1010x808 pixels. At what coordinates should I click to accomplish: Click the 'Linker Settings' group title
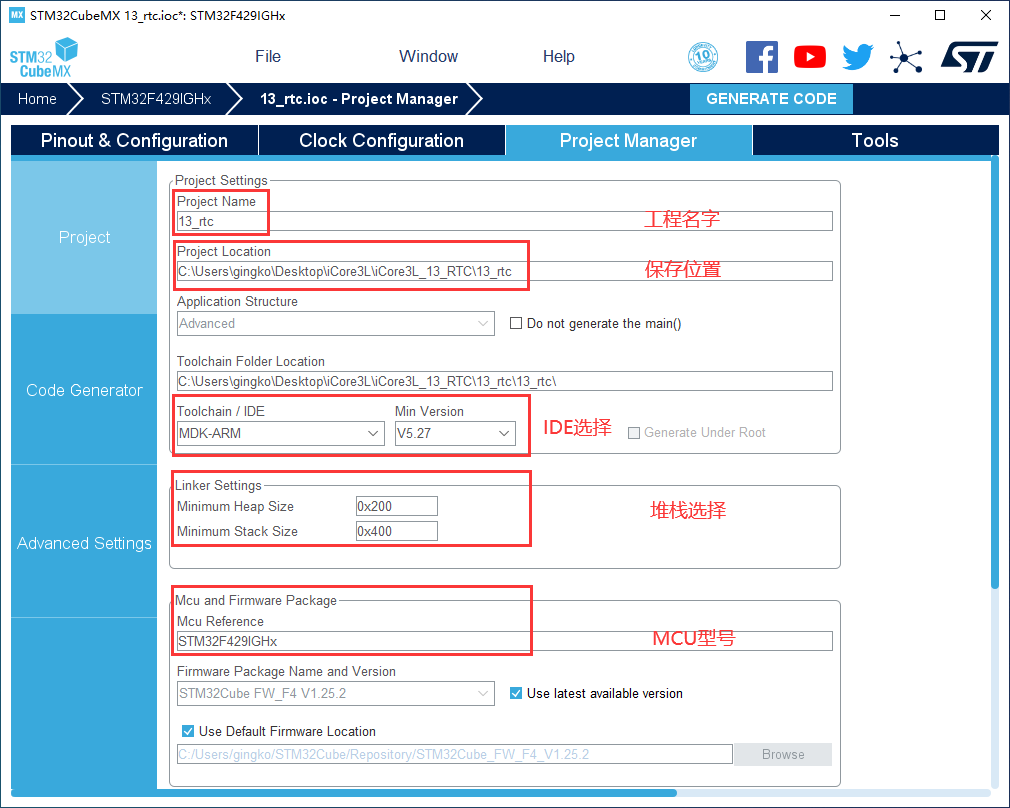[218, 485]
